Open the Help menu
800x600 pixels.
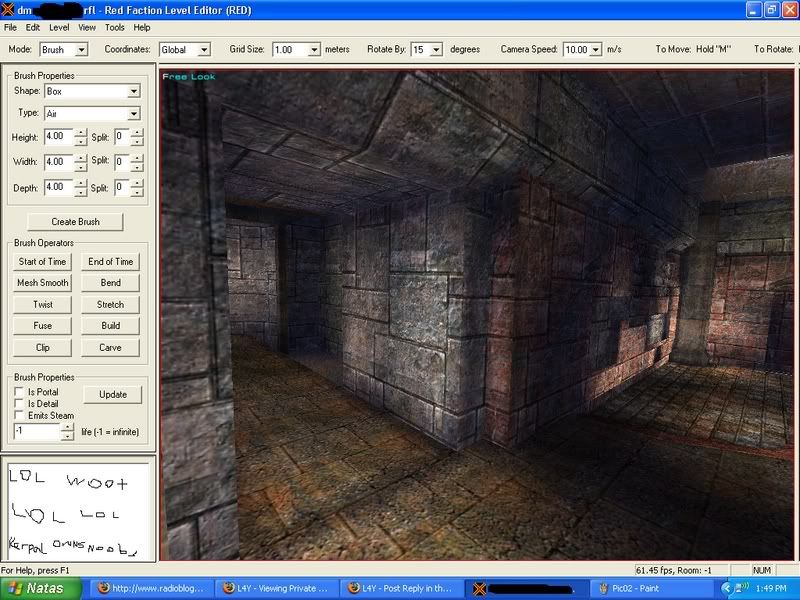[142, 28]
